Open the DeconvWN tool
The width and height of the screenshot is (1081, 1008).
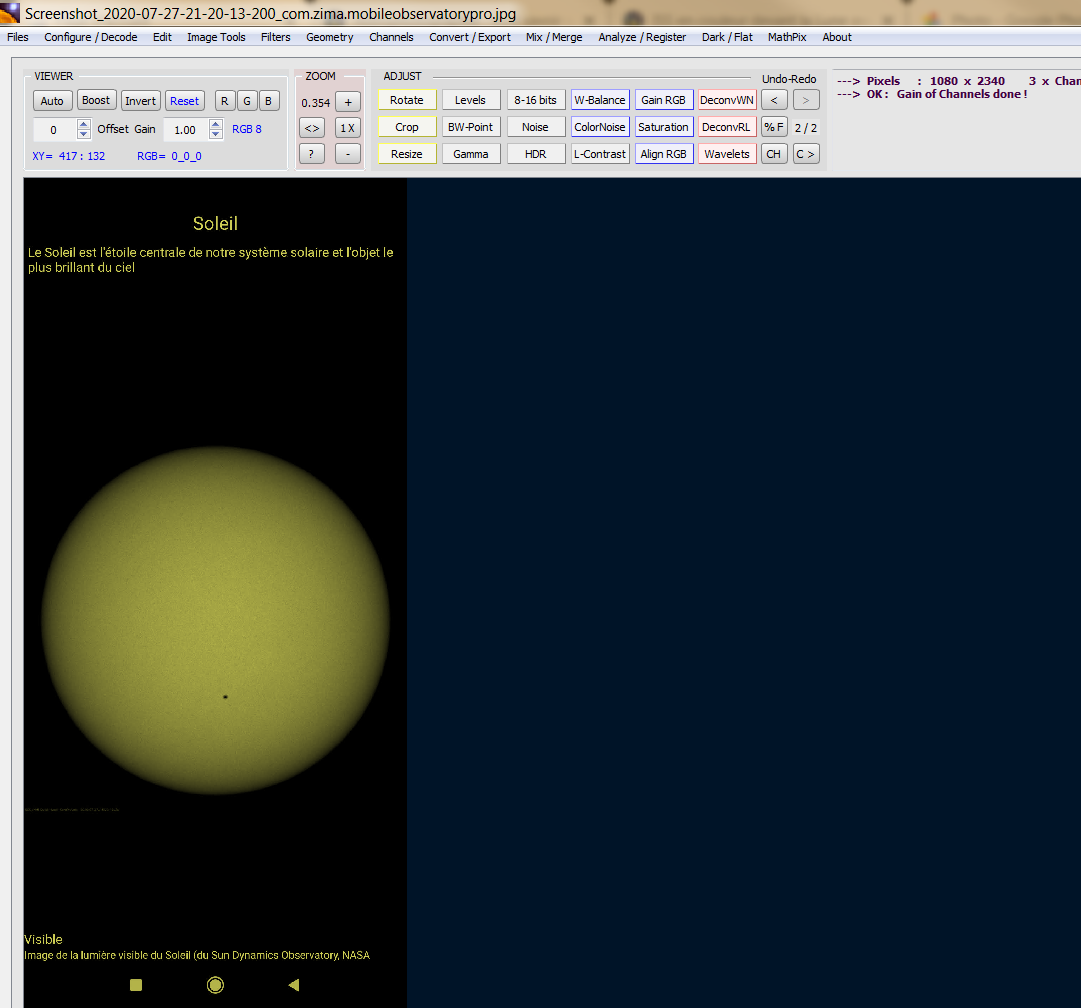click(727, 100)
